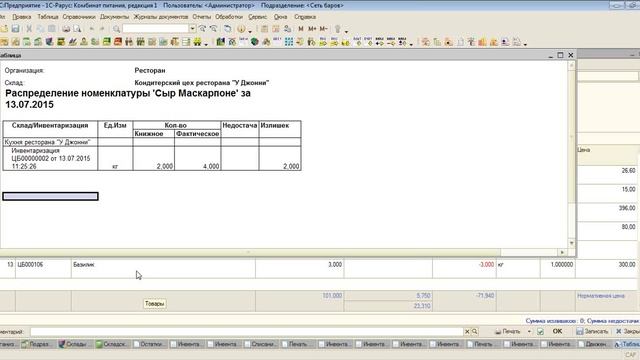
Task: Open the Документы menu
Action: [x=114, y=17]
